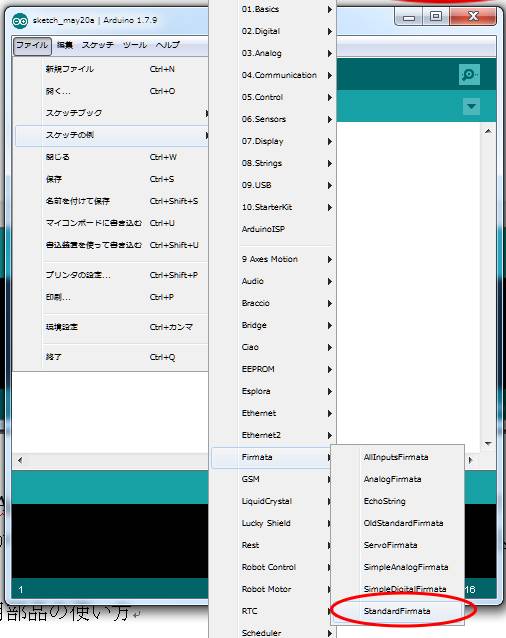Open Audio library examples
The image size is (506, 638).
pos(273,281)
